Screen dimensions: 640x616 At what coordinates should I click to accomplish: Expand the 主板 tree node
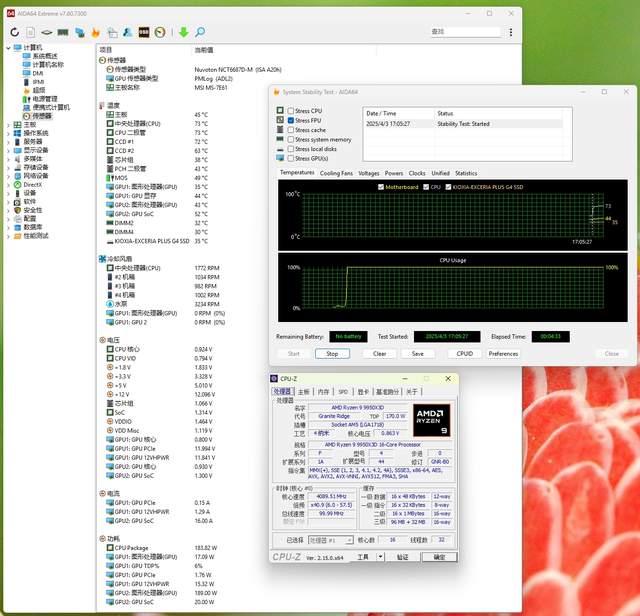(x=9, y=125)
